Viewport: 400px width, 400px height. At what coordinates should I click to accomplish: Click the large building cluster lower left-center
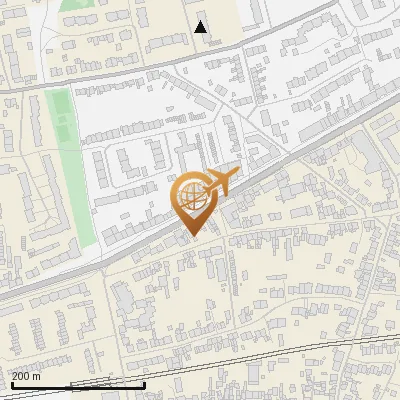(x=135, y=308)
